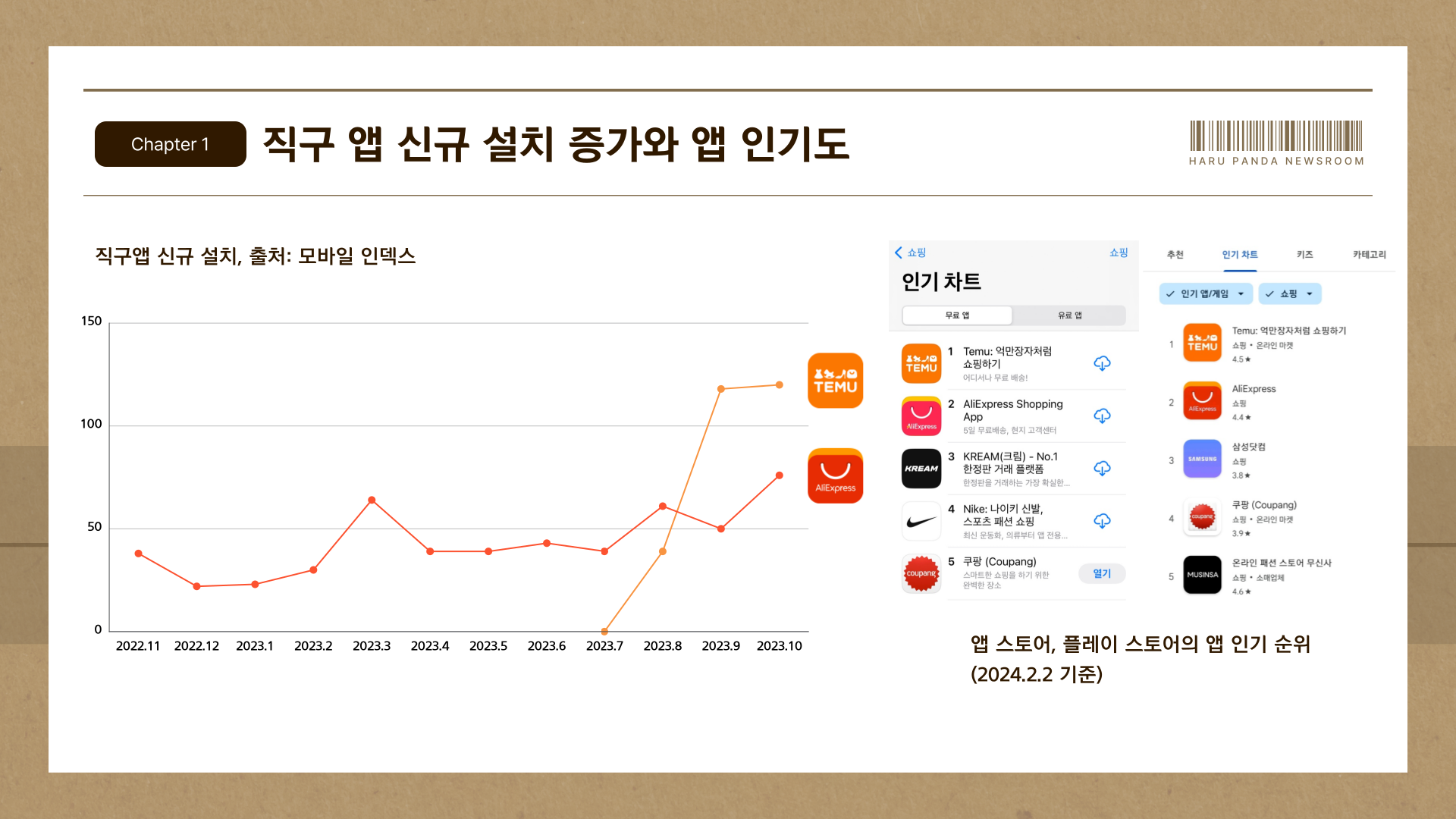
Task: Select the Nike app icon
Action: point(921,520)
